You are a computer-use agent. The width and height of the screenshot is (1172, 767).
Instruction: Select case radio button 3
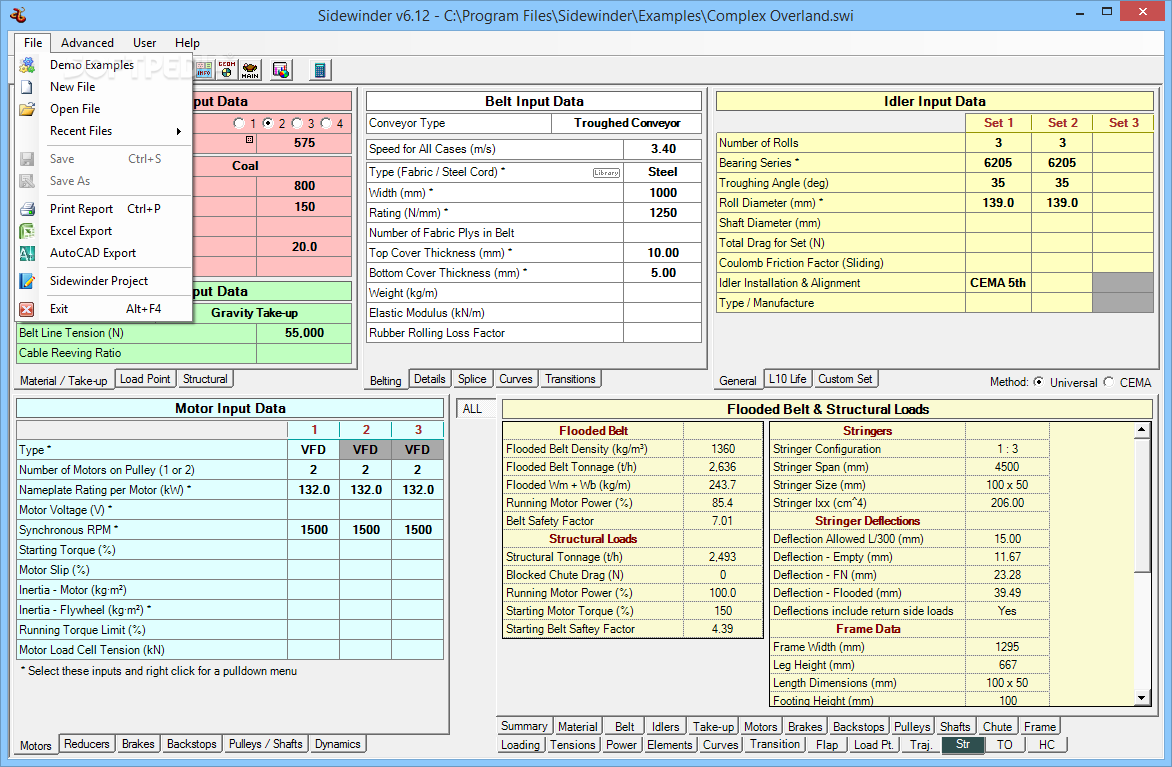pos(297,123)
